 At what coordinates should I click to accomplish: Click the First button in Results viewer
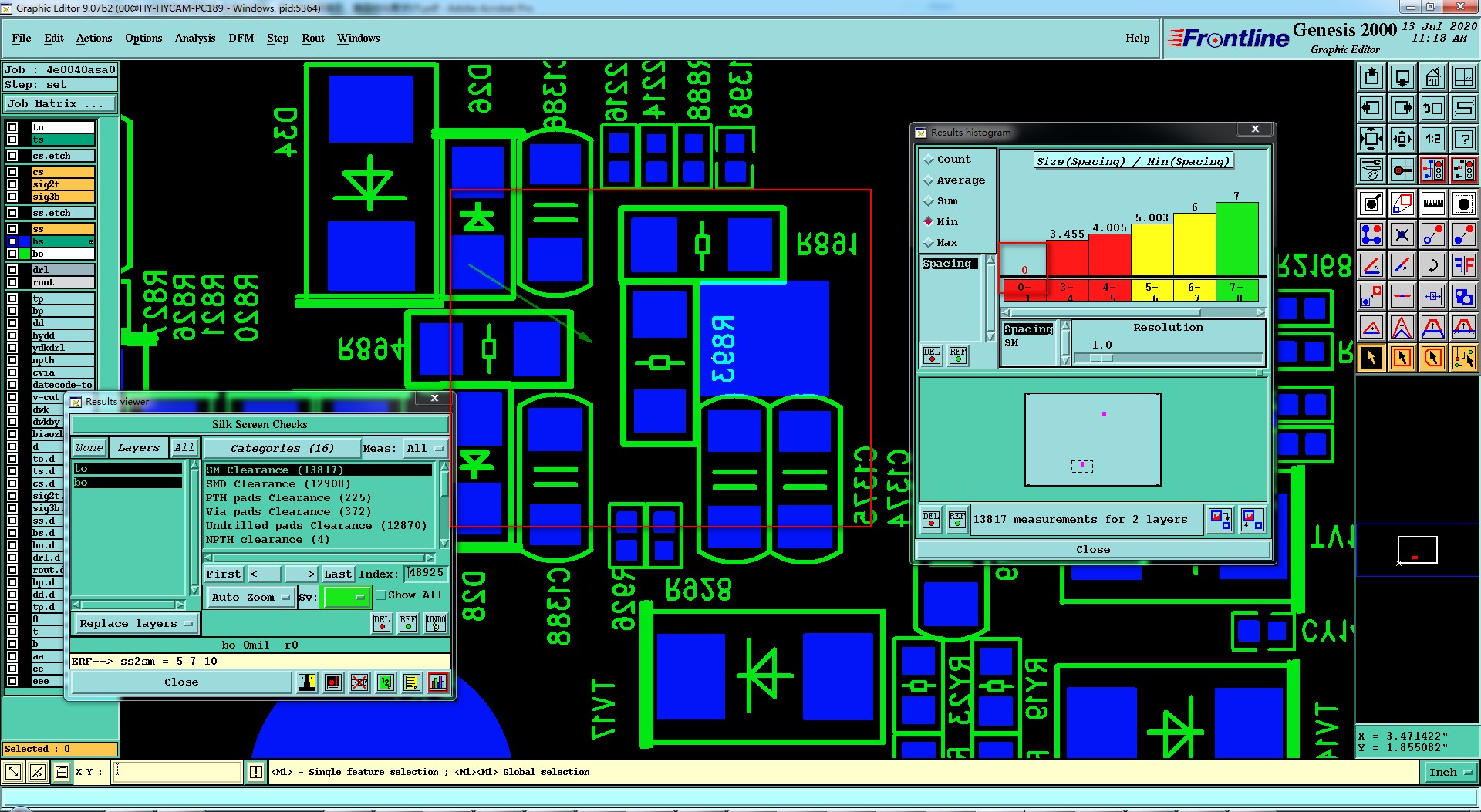[224, 574]
